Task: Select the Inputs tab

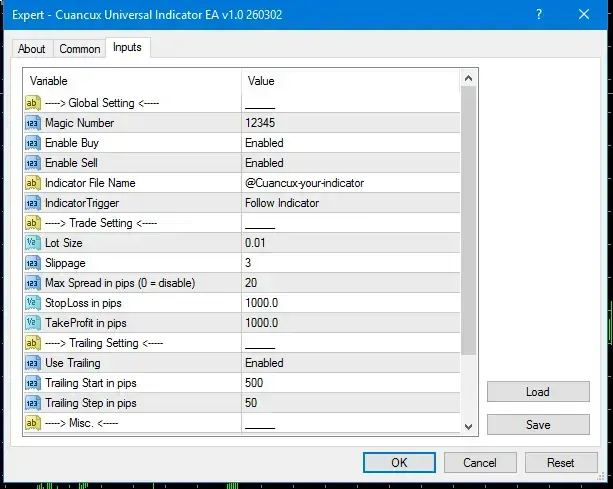Action: point(127,47)
